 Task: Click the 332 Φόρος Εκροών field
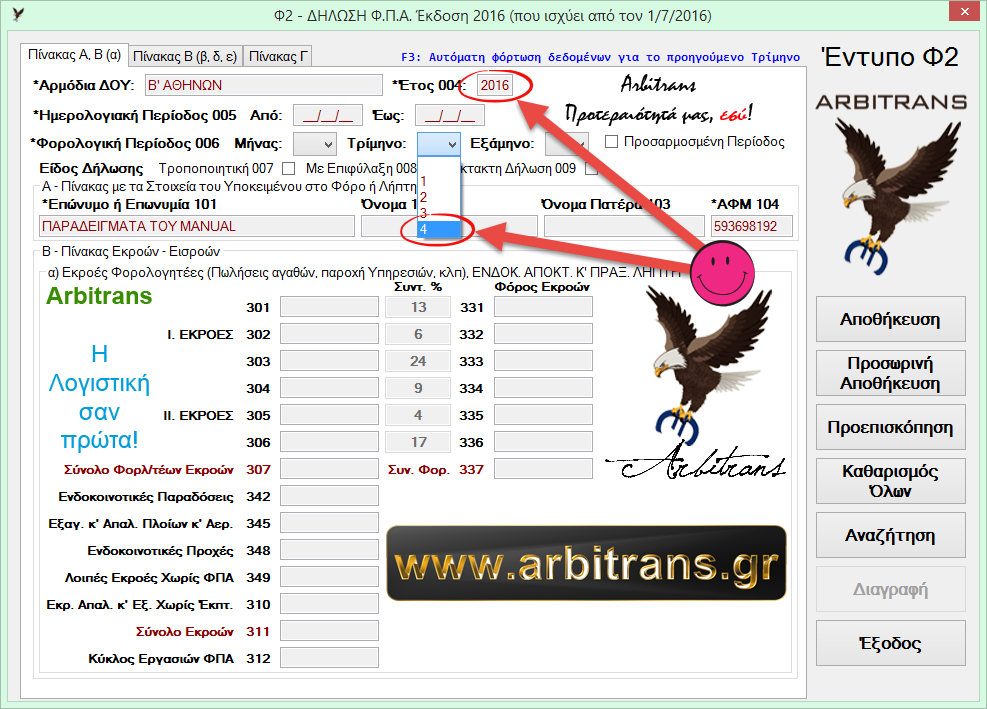pyautogui.click(x=543, y=334)
